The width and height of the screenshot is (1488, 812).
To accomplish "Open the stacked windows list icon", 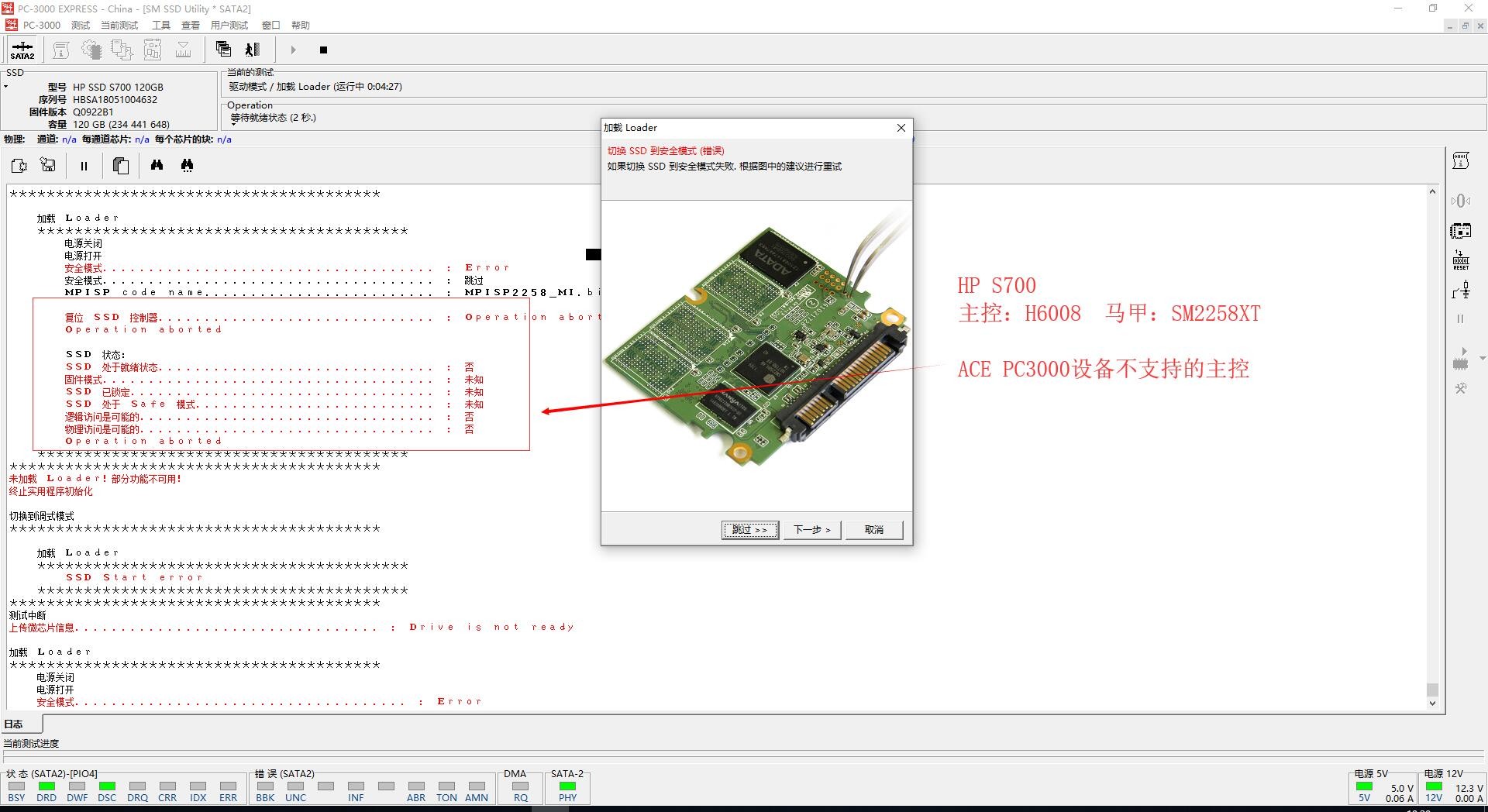I will 223,50.
